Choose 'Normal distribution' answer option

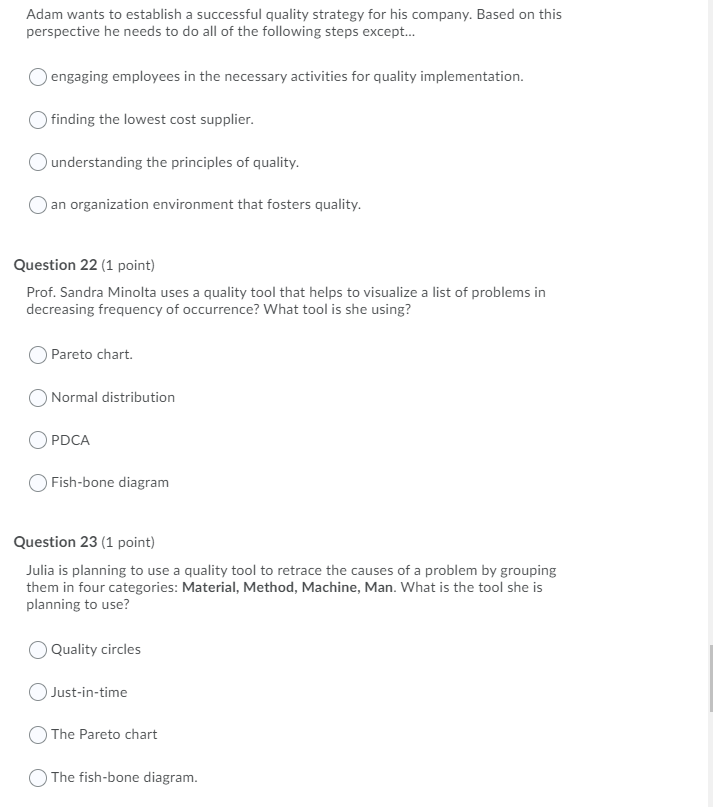[x=37, y=398]
